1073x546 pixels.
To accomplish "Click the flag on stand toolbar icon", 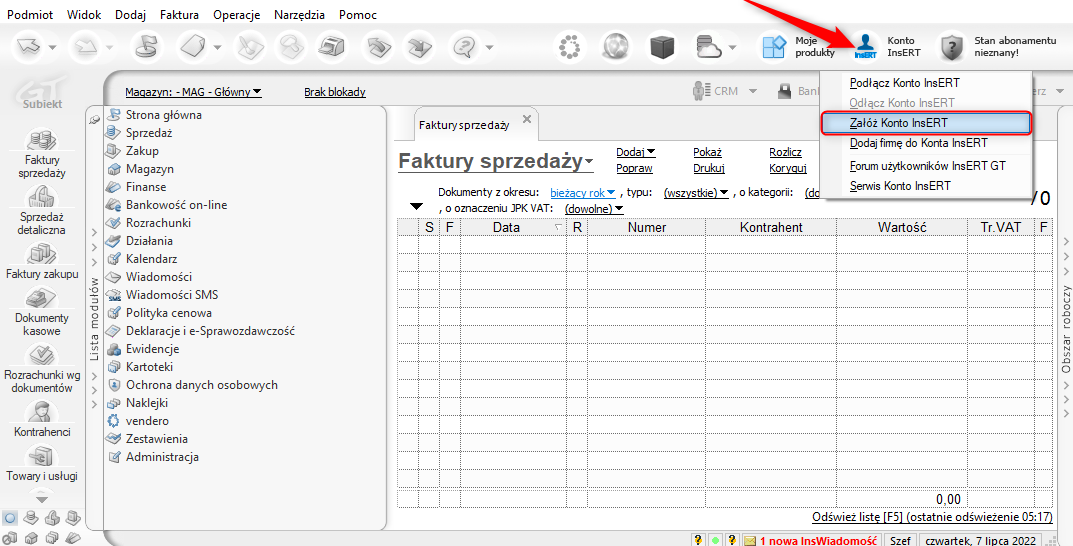I will pos(144,47).
